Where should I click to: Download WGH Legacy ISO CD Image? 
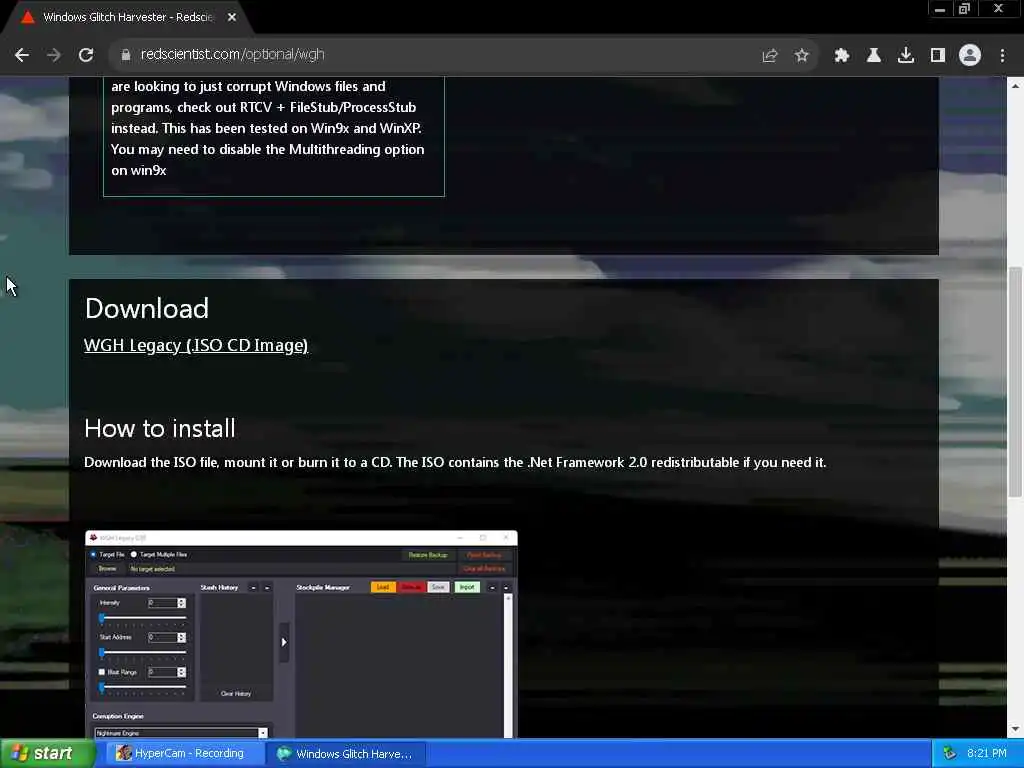click(196, 345)
